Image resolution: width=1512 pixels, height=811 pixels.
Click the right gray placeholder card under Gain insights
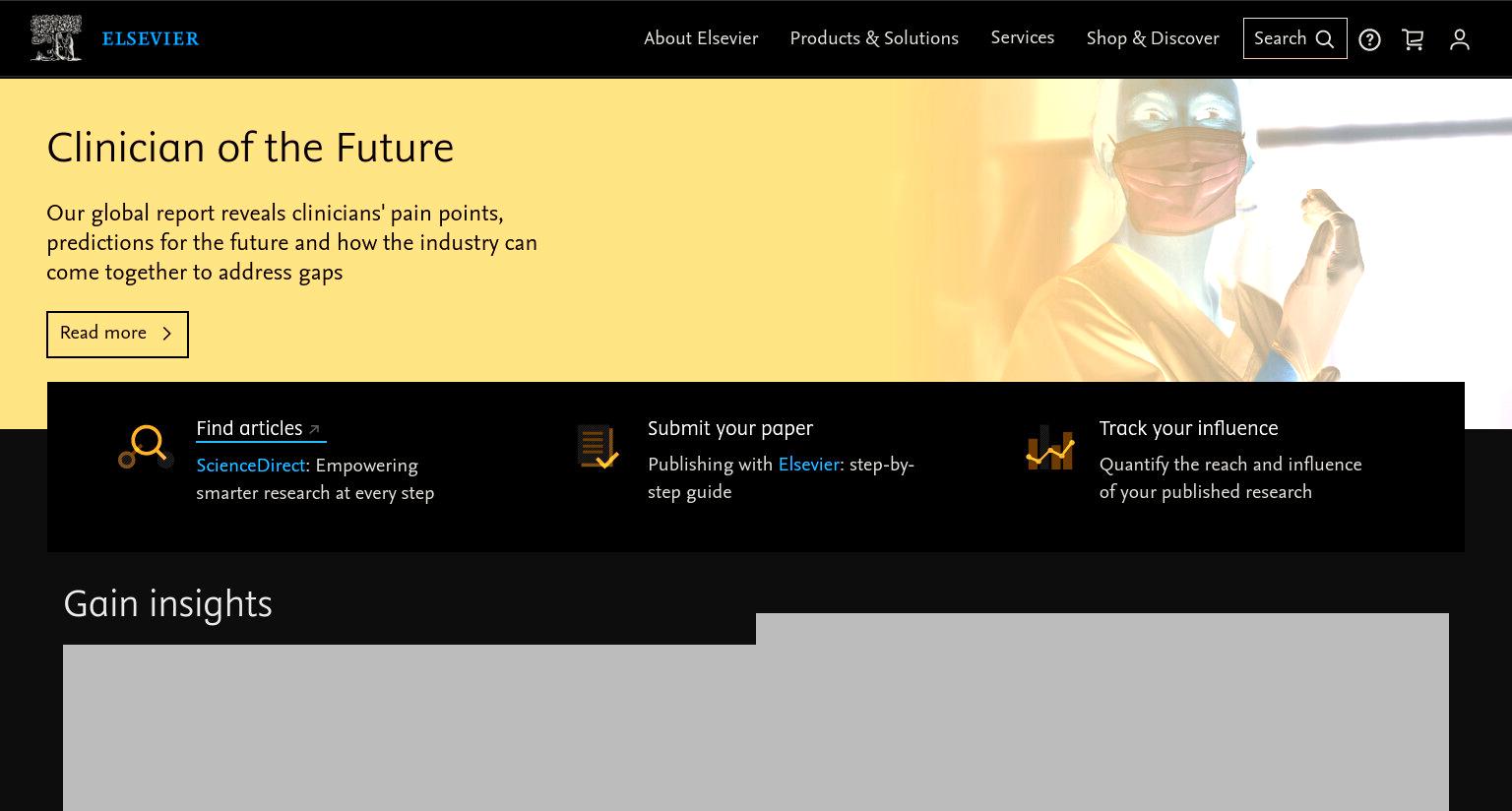[1102, 712]
